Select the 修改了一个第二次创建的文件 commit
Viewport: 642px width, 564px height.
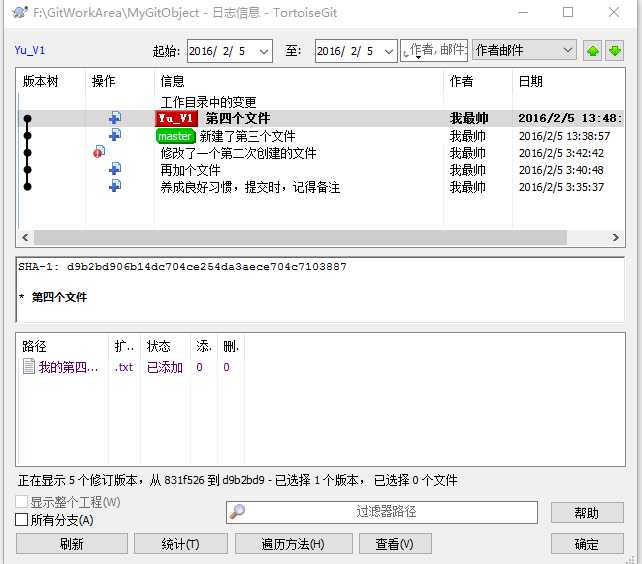coord(321,153)
